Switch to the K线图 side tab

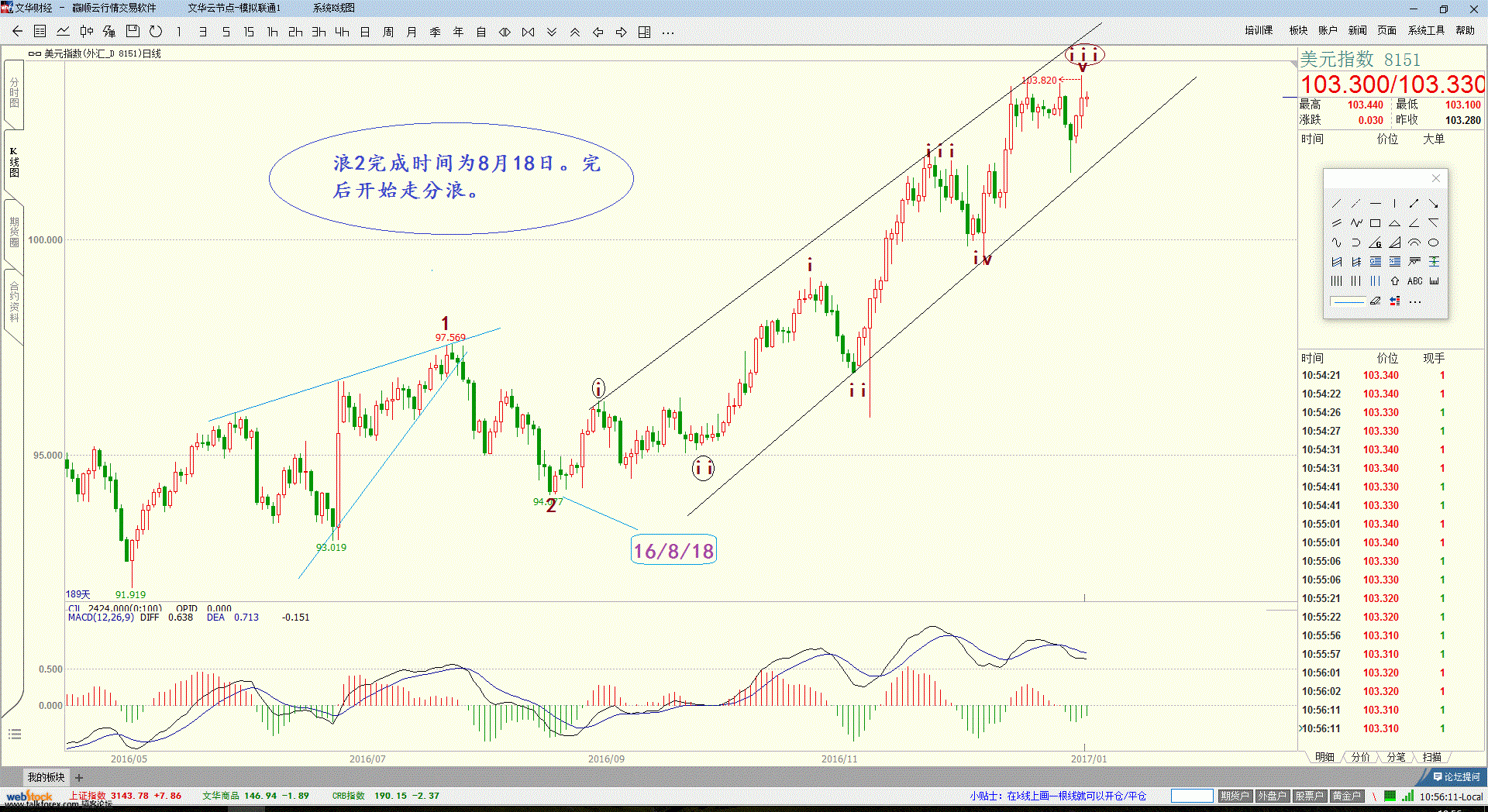[14, 163]
